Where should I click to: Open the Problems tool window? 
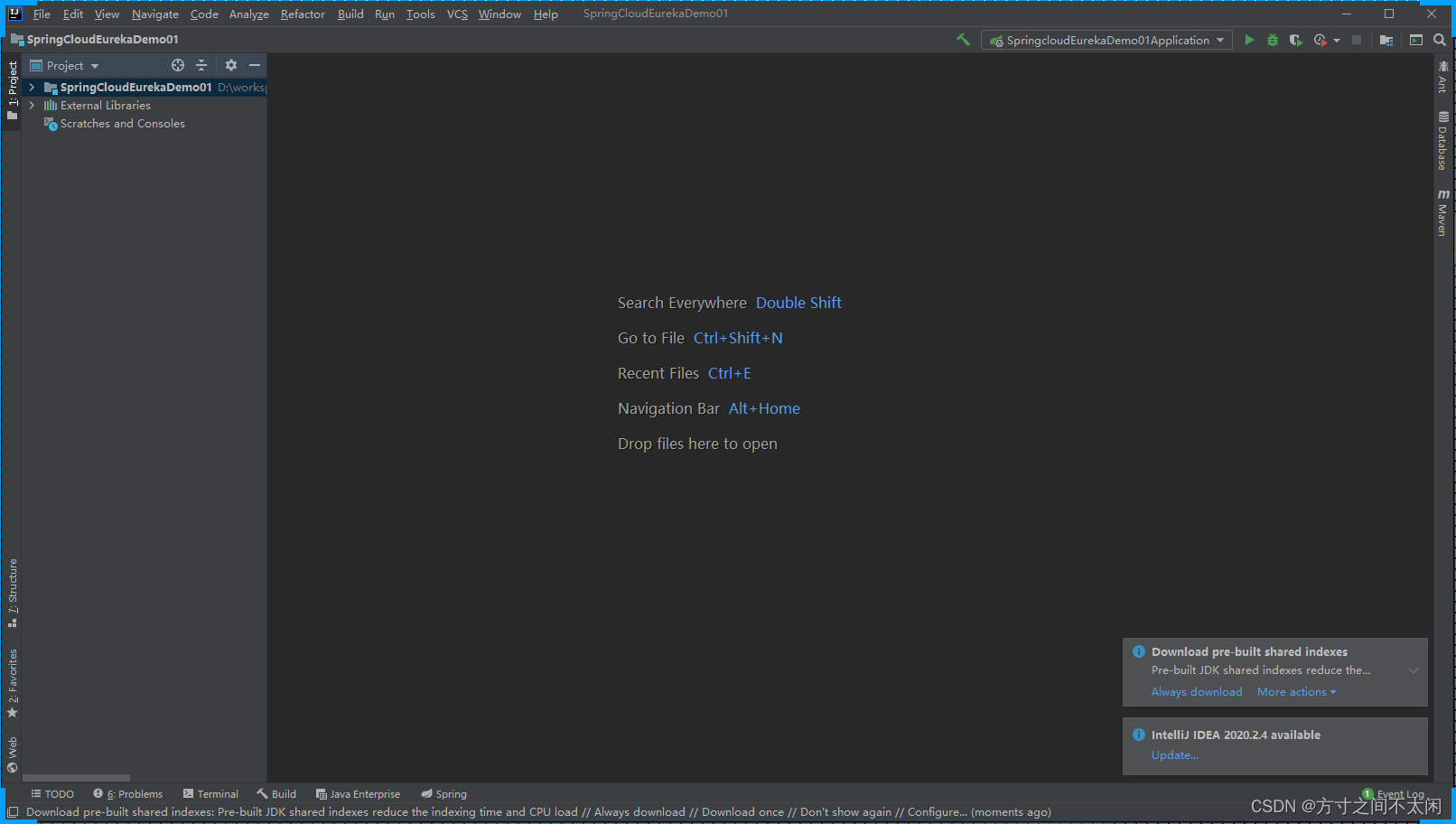[x=128, y=794]
